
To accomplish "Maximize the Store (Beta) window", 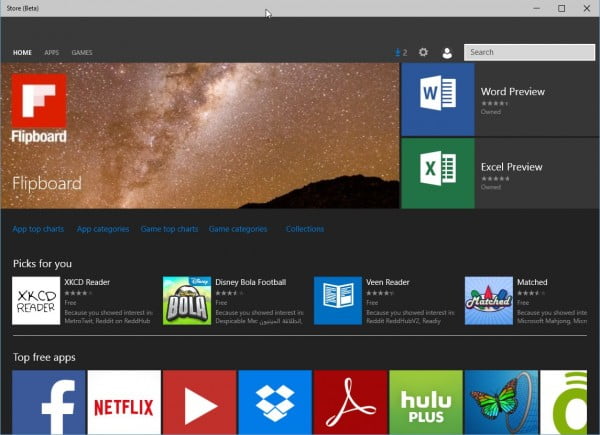I will click(x=561, y=8).
